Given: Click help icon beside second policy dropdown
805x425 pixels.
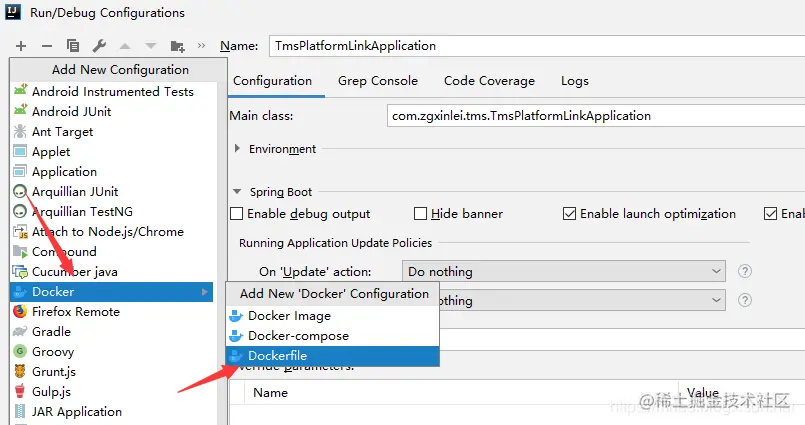Looking at the screenshot, I should coord(744,300).
